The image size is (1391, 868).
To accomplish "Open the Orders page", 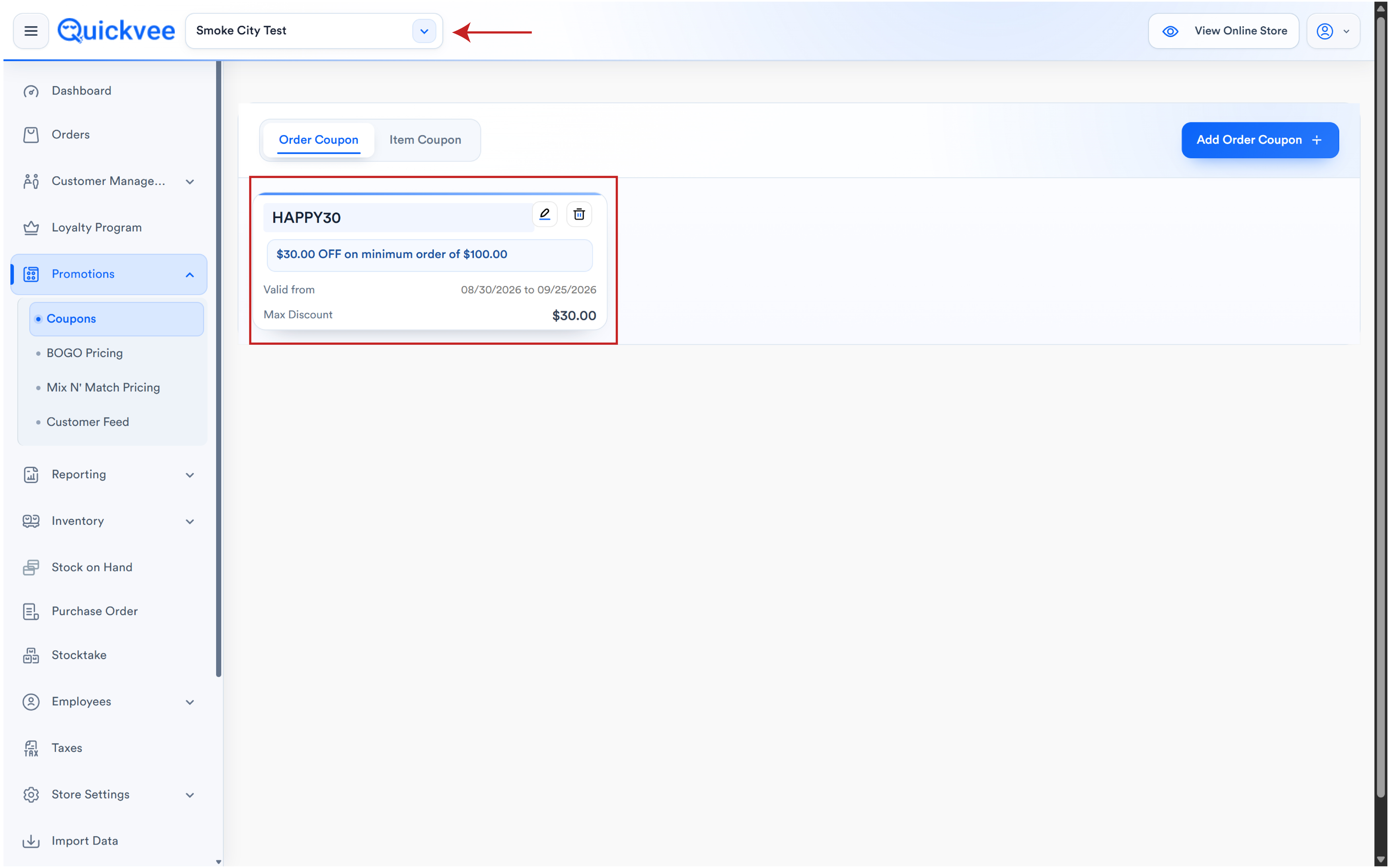I will tap(70, 135).
